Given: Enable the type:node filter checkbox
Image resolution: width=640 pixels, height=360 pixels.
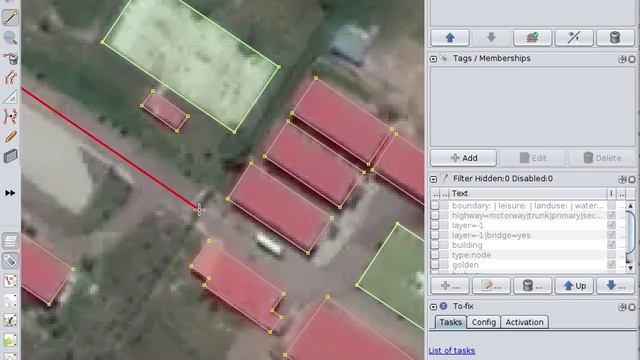Looking at the screenshot, I should point(435,255).
